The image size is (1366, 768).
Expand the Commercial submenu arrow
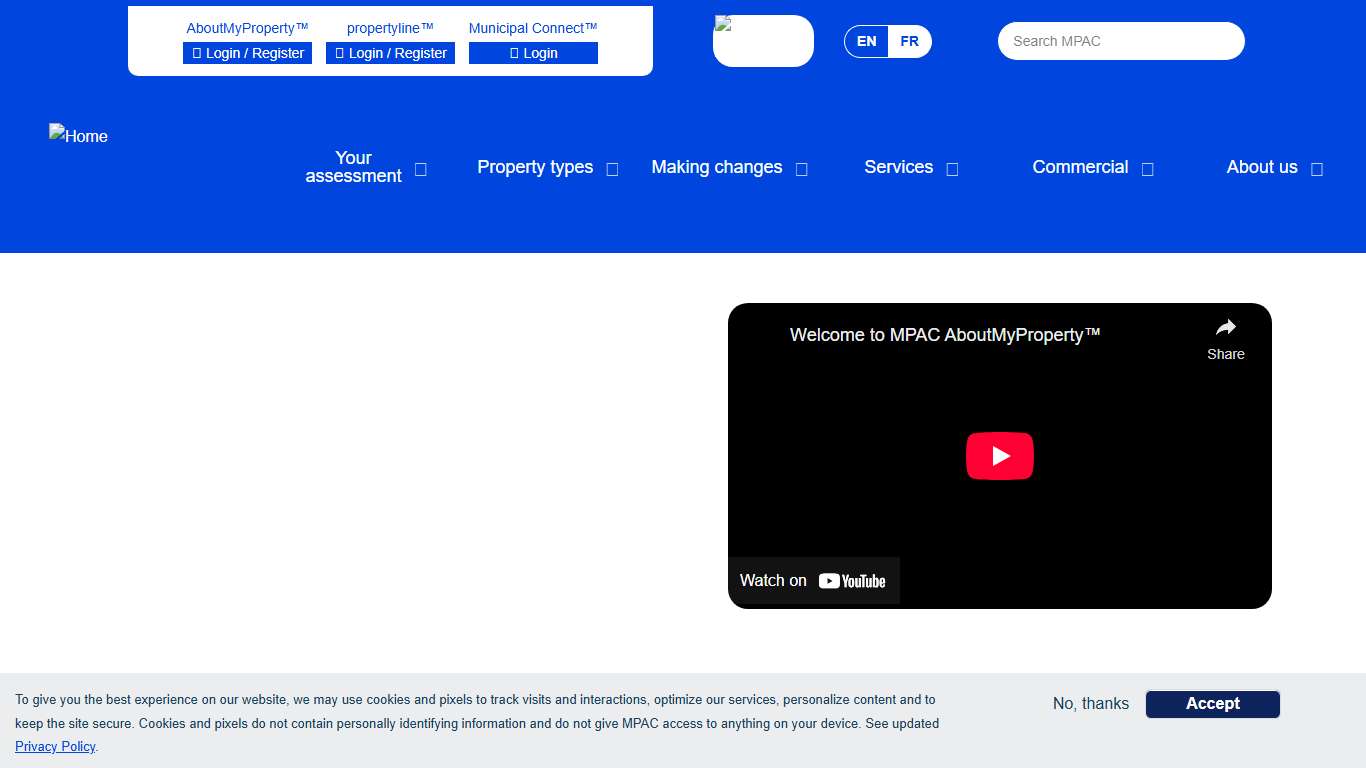(1147, 169)
